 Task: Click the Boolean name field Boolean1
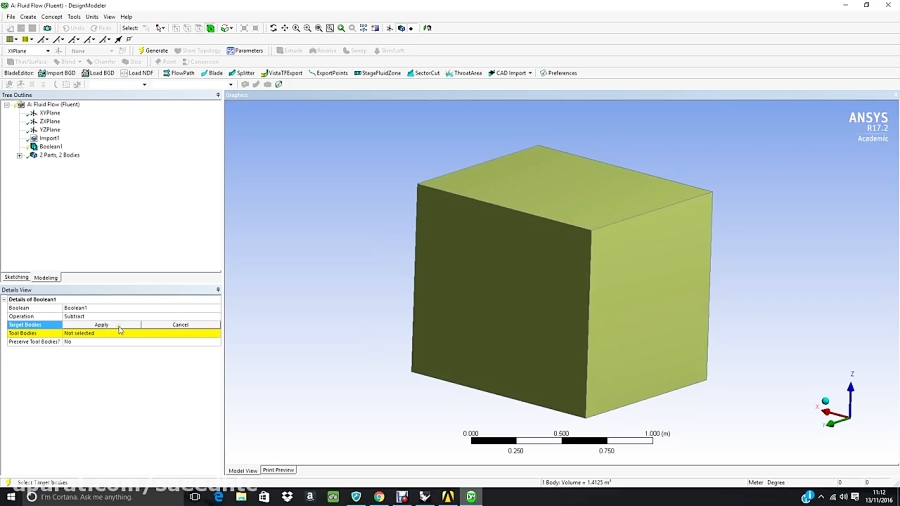click(141, 308)
